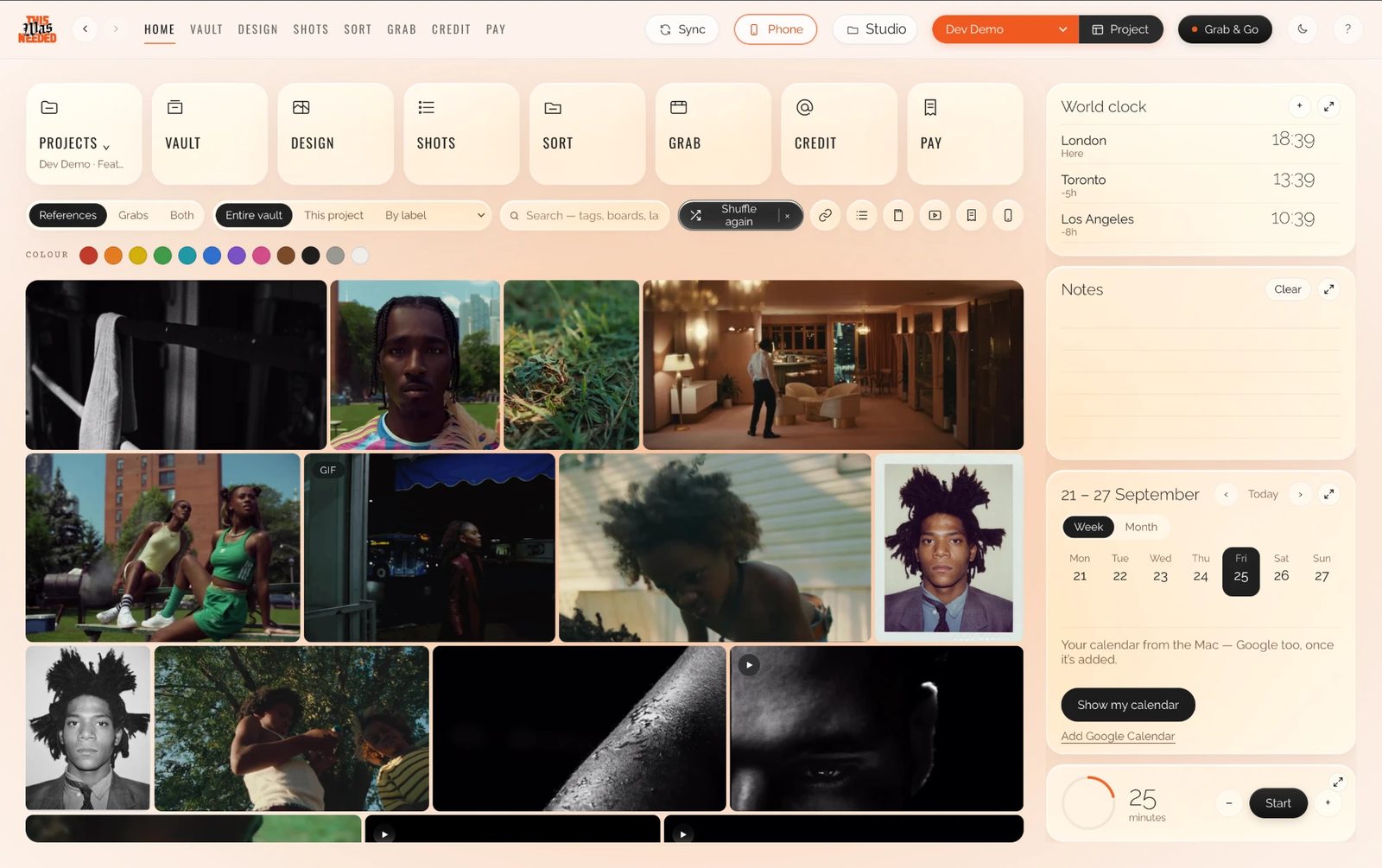Expand the World clock panel

tap(1329, 106)
